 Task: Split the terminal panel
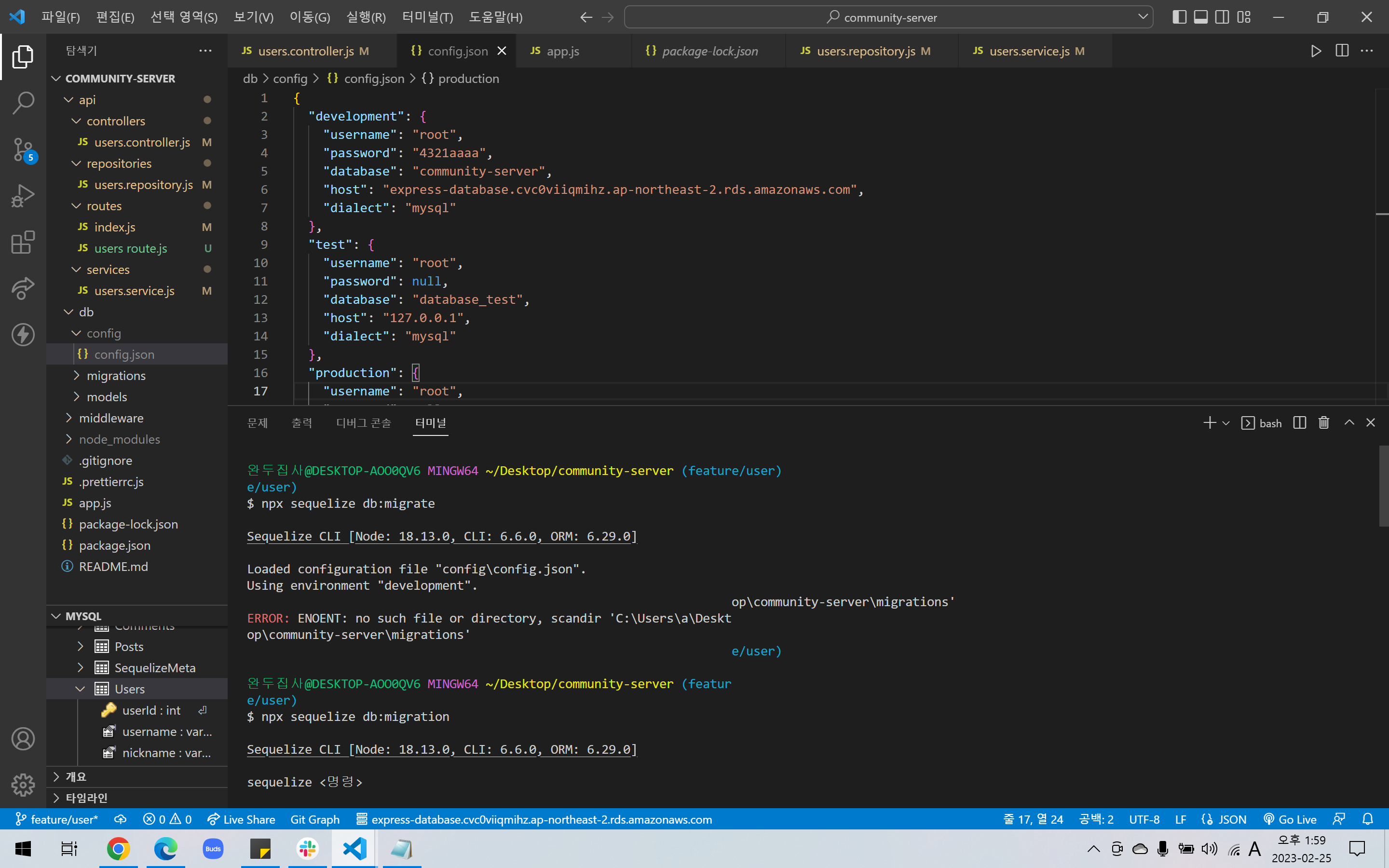coord(1299,423)
